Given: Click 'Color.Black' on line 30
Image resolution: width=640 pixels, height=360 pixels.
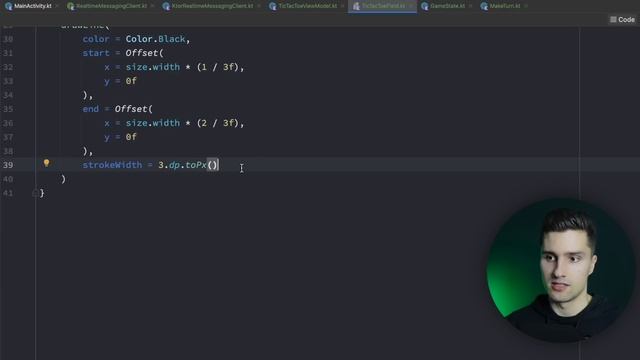Looking at the screenshot, I should pyautogui.click(x=155, y=39).
